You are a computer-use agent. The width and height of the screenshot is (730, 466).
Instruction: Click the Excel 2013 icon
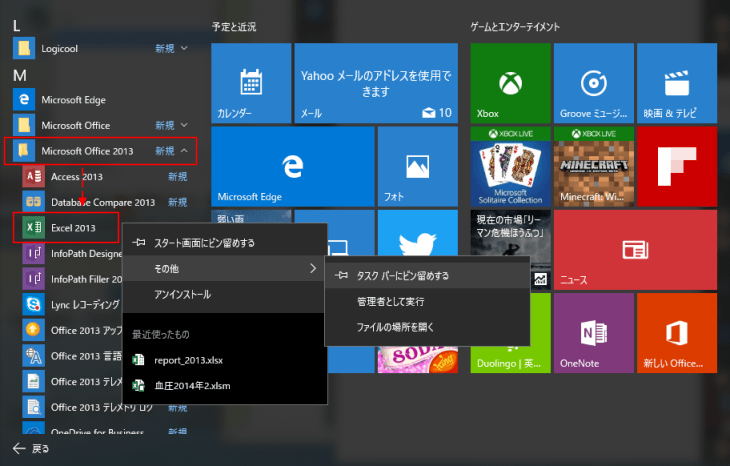34,228
